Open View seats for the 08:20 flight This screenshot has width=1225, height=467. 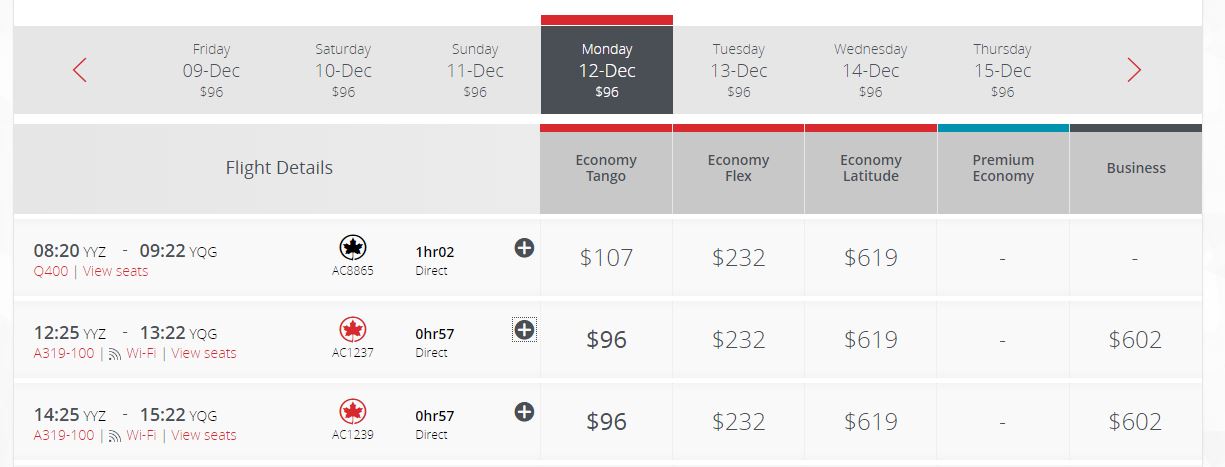(x=115, y=271)
